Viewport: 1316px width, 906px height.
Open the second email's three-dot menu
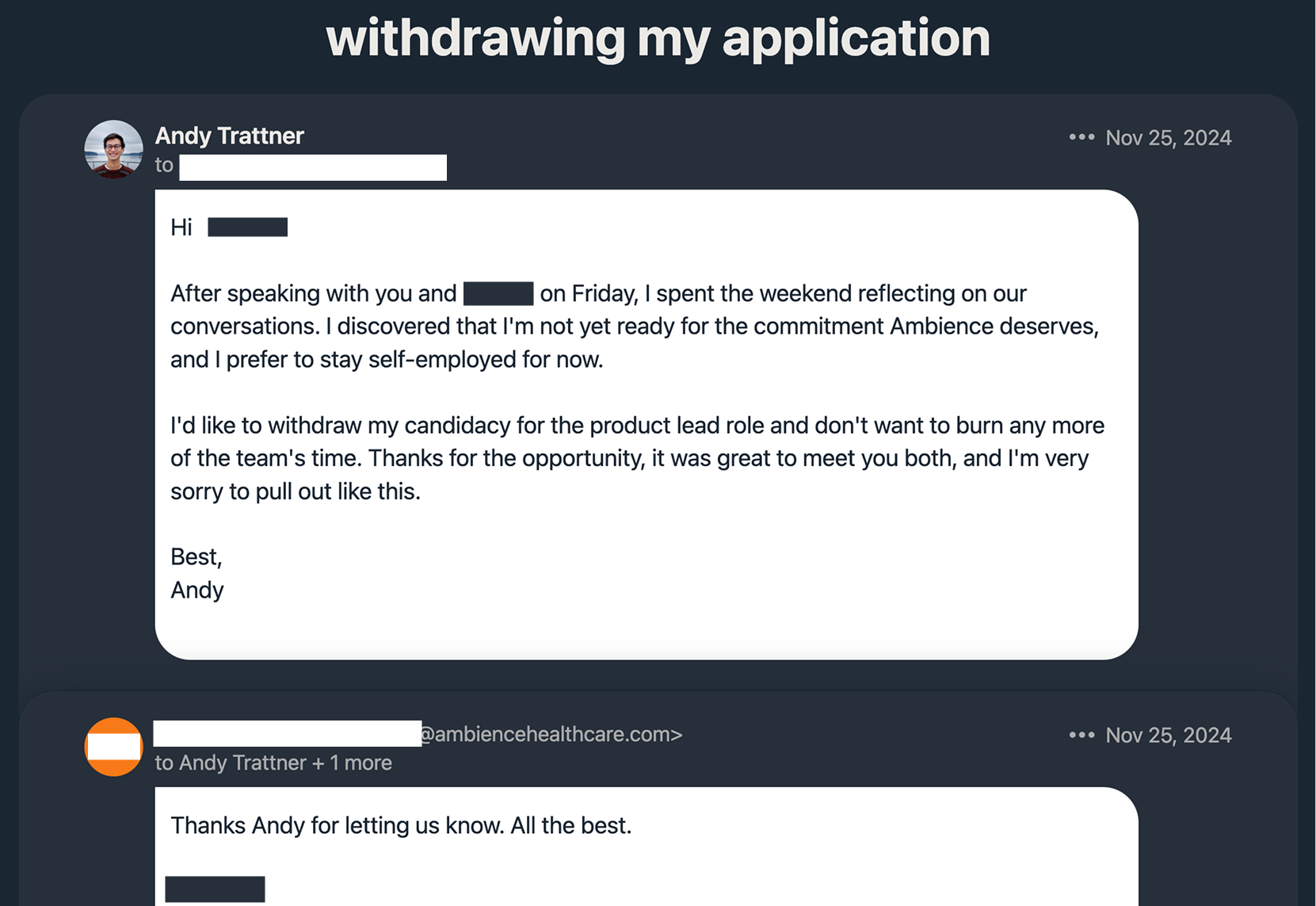click(x=1081, y=735)
